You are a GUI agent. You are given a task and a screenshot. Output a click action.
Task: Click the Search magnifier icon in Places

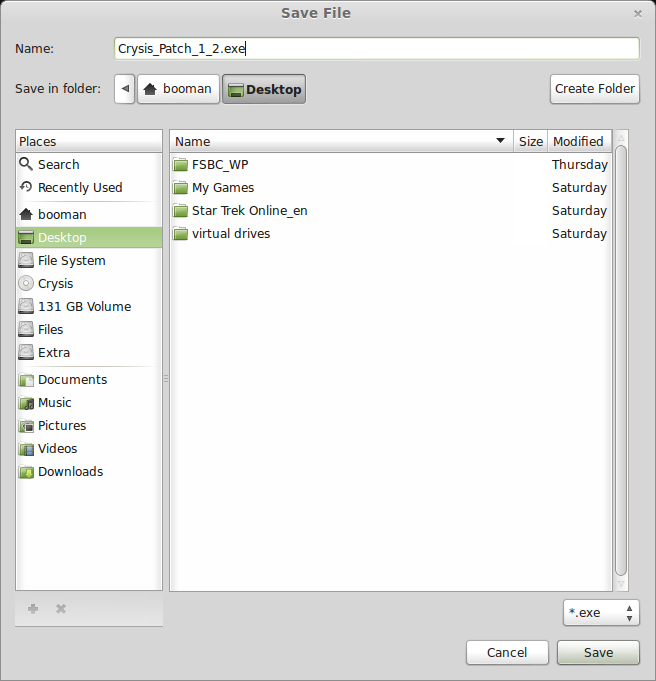tap(26, 164)
